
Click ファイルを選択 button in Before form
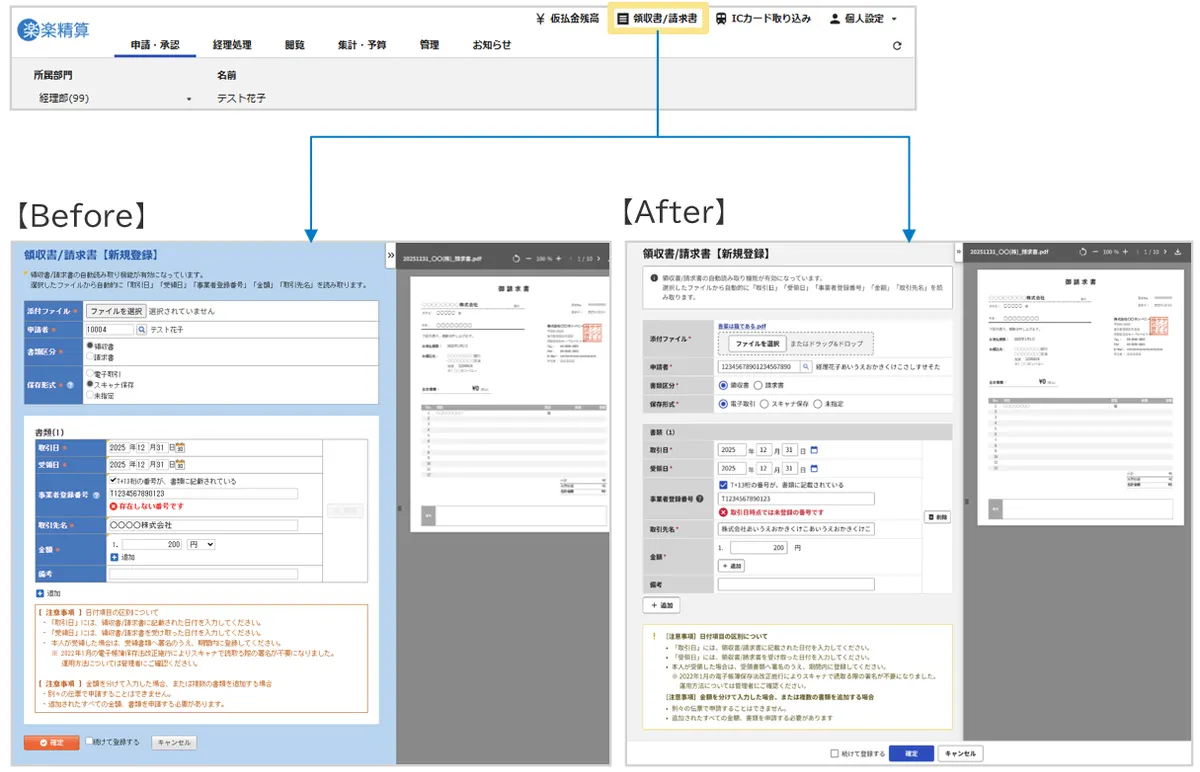pos(115,311)
